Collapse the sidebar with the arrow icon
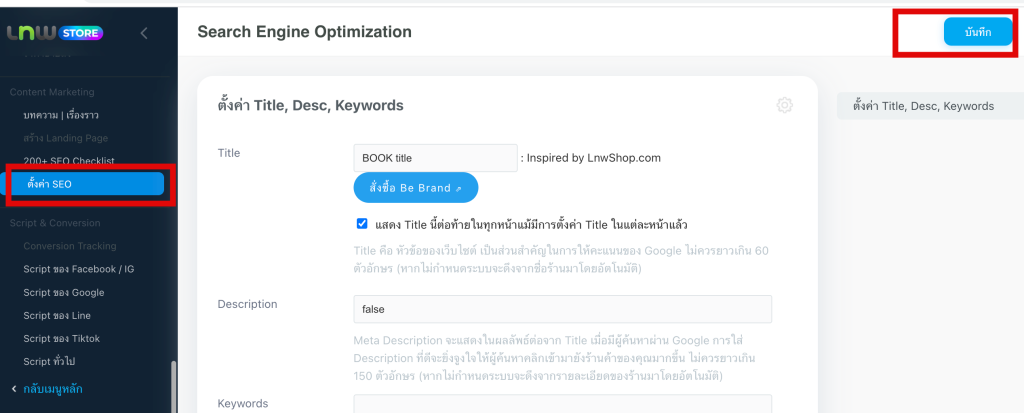 click(143, 33)
